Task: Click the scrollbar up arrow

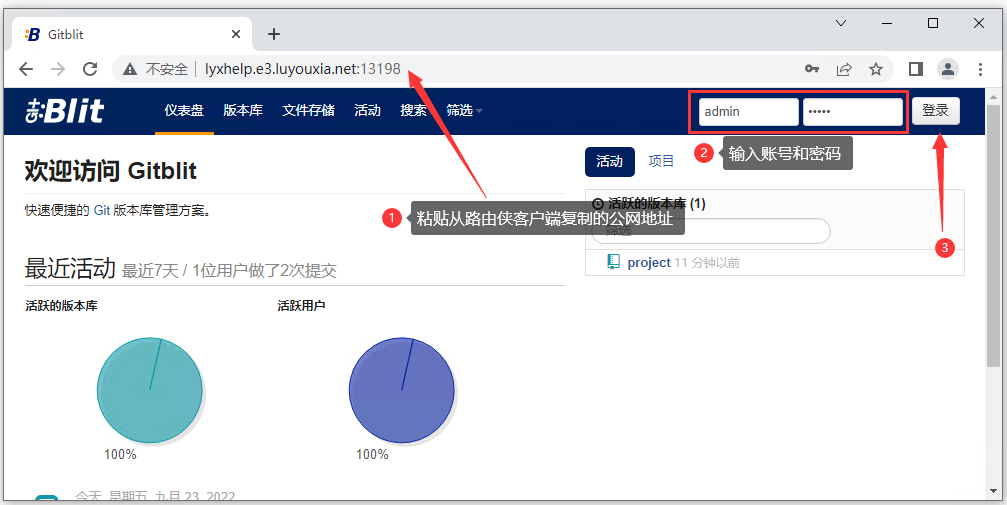Action: [x=993, y=97]
